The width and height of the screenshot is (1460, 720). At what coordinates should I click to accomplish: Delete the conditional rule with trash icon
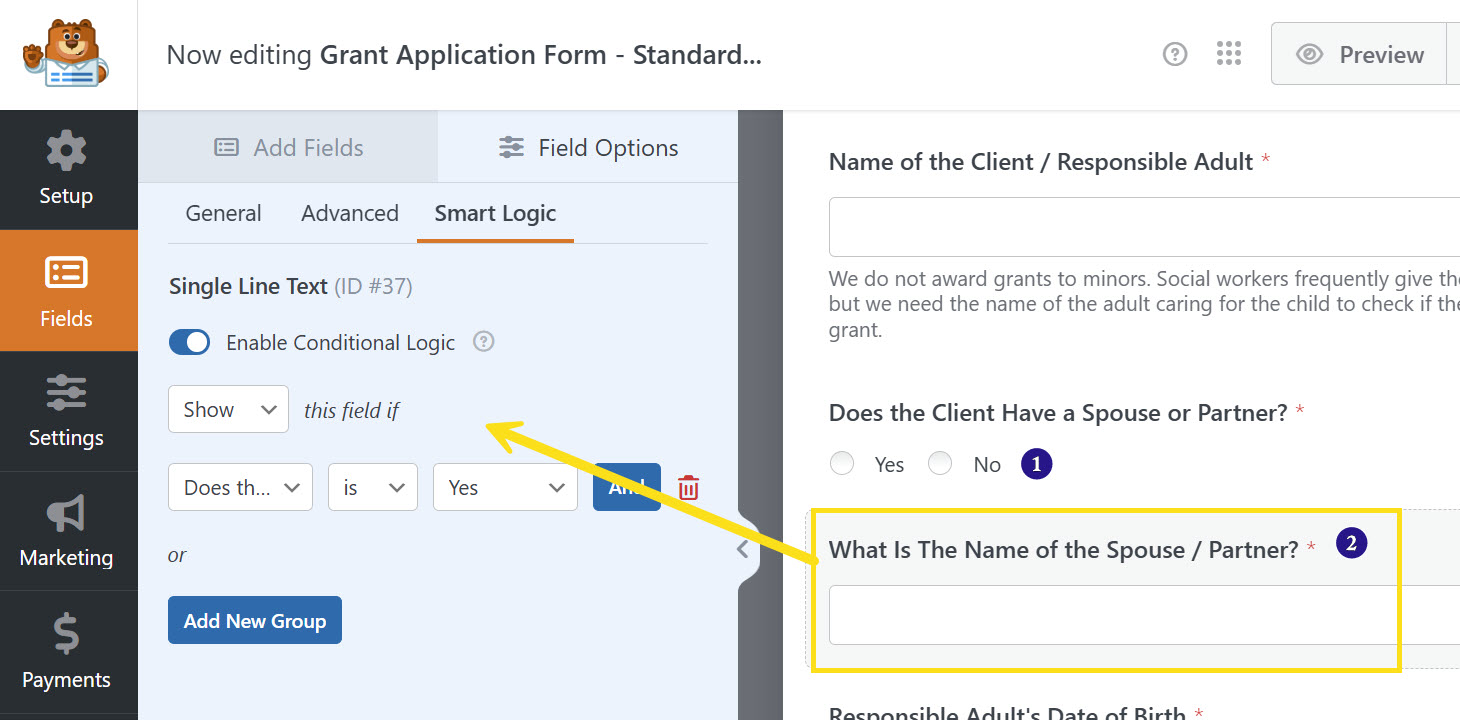tap(688, 488)
